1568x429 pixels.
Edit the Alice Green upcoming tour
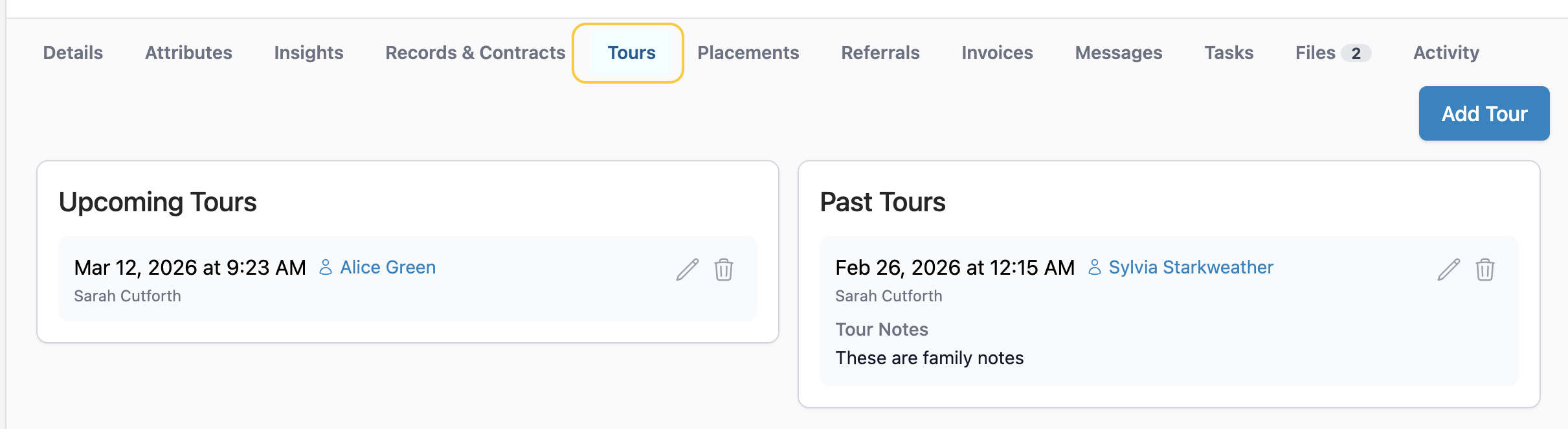pyautogui.click(x=687, y=270)
